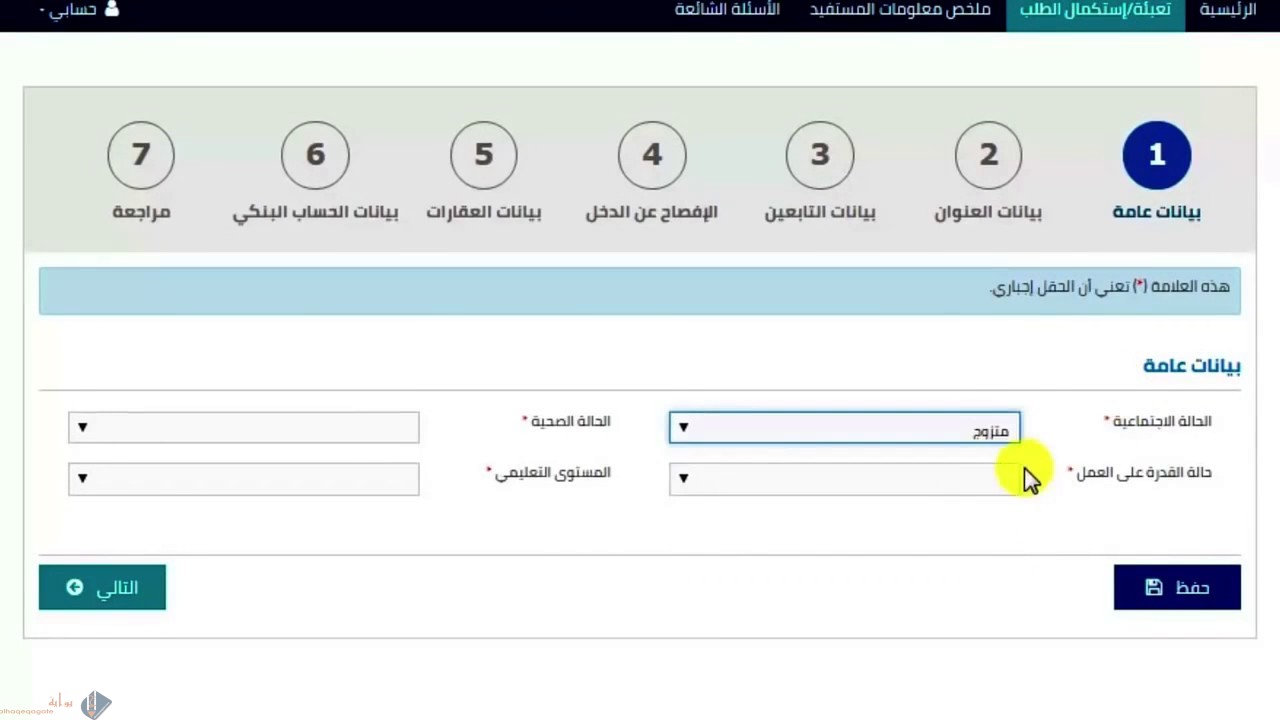Open step 4 الإفصاح عن الدخل circle
Screen dimensions: 1280x720
652,155
